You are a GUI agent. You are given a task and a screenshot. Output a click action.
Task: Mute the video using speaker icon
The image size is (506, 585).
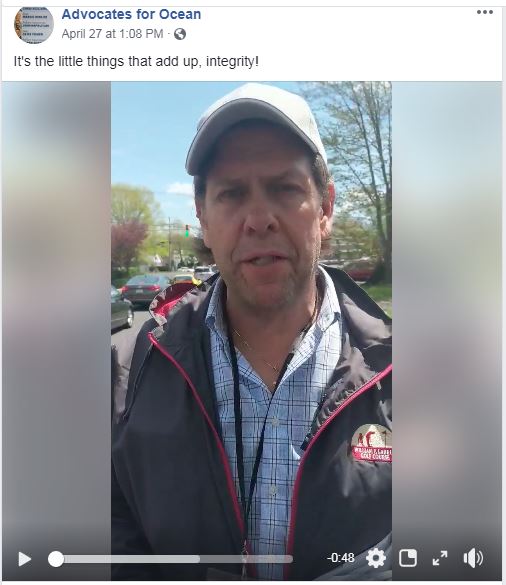click(x=473, y=559)
